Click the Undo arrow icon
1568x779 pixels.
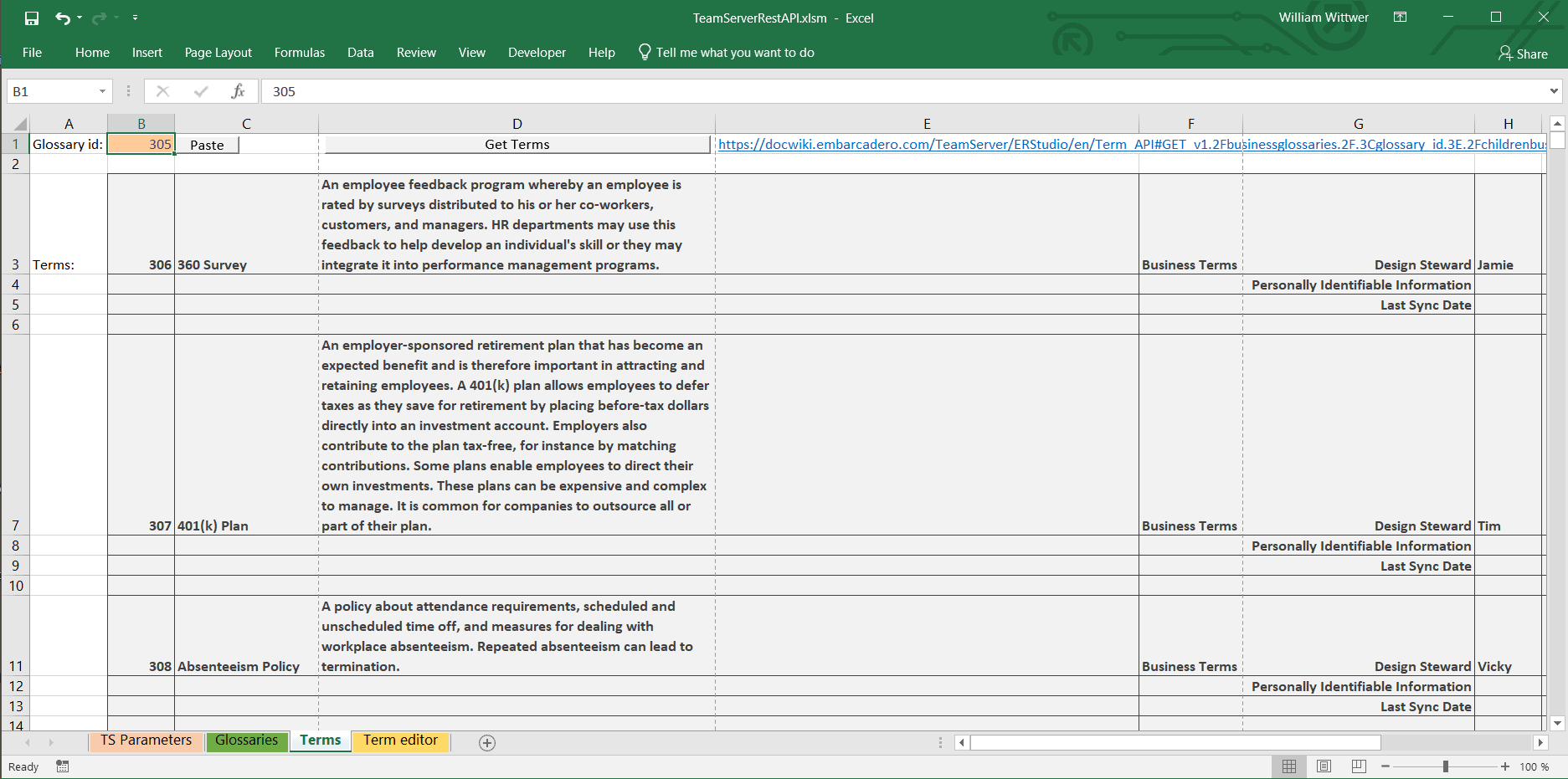coord(63,18)
